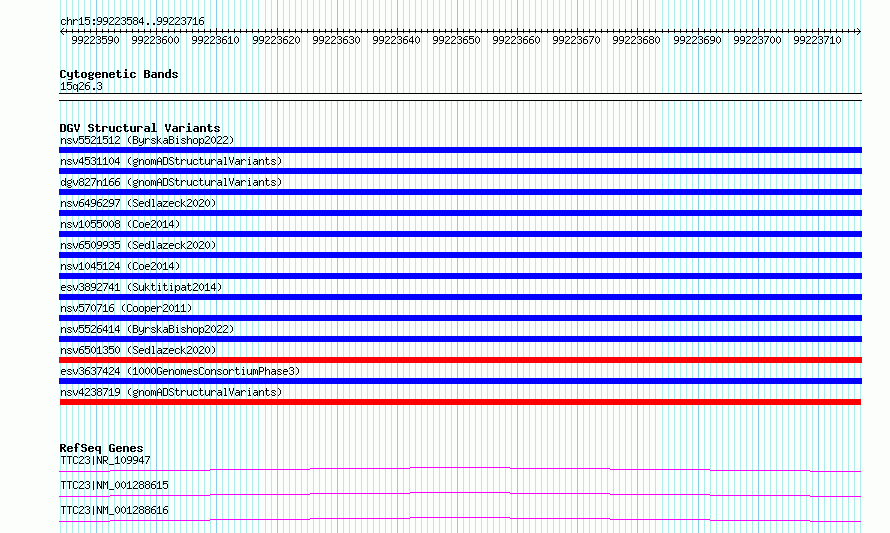Click ruler position 99223690

pos(698,40)
